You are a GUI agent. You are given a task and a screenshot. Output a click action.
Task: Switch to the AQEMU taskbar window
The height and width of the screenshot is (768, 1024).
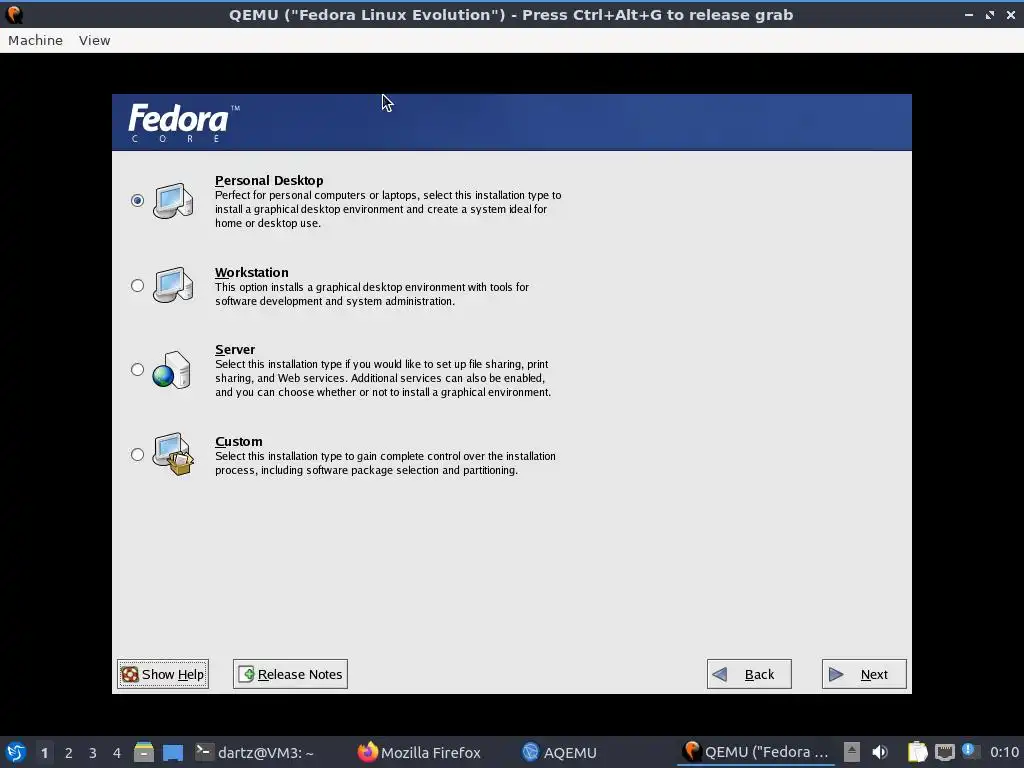coord(560,752)
